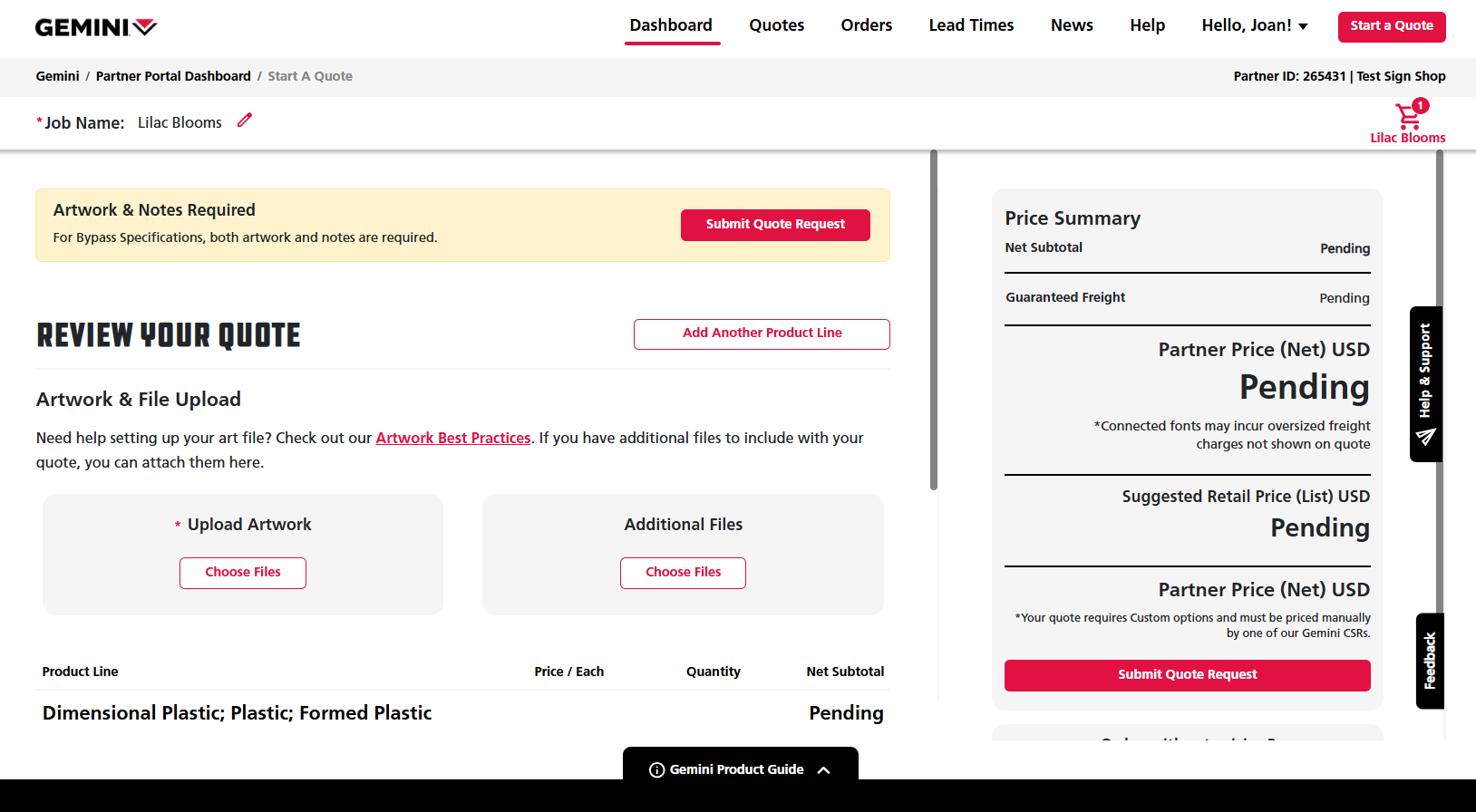
Task: Submit Quote Request in yellow banner
Action: click(775, 225)
